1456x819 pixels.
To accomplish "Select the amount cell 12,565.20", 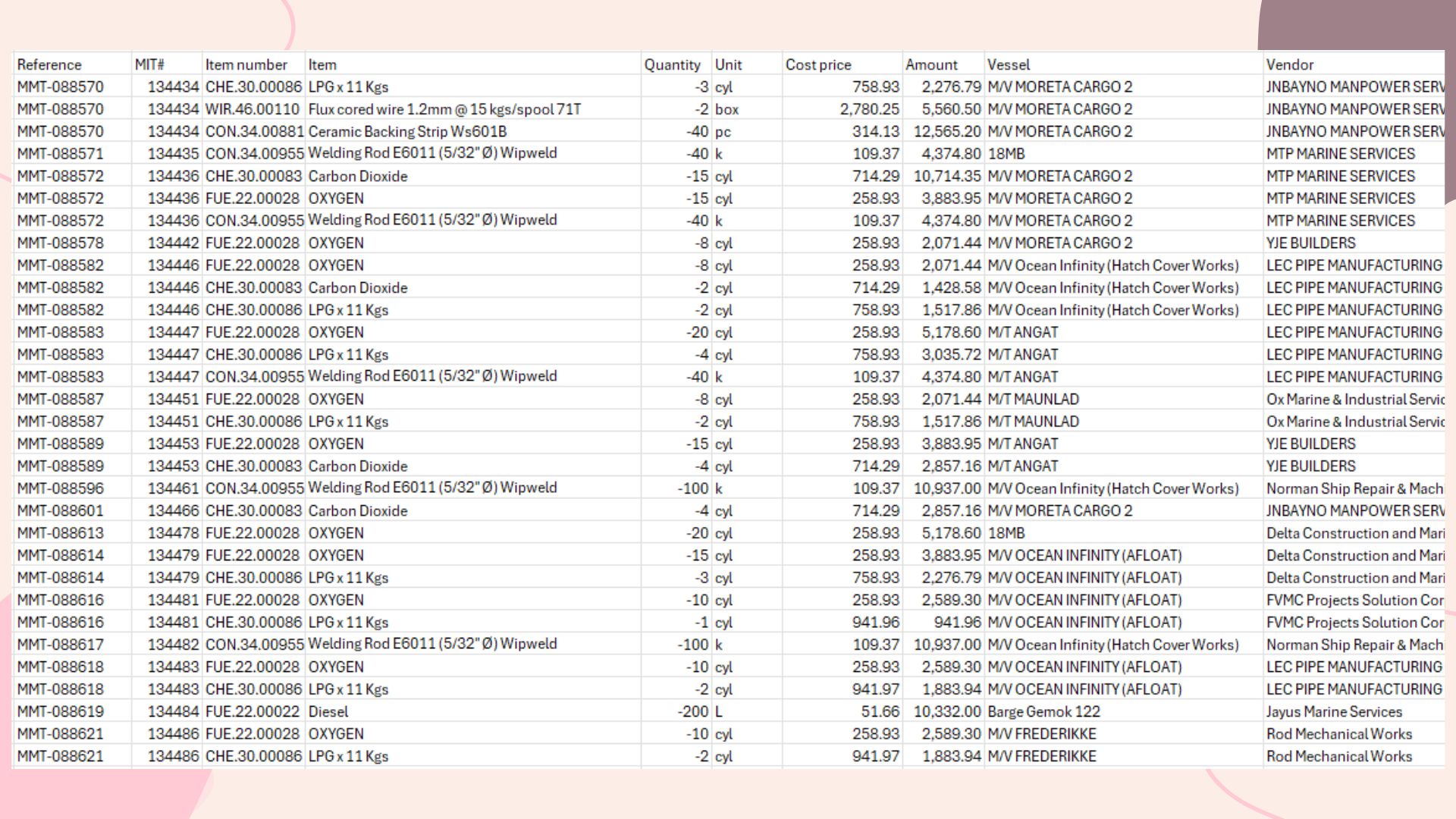I will [x=947, y=131].
